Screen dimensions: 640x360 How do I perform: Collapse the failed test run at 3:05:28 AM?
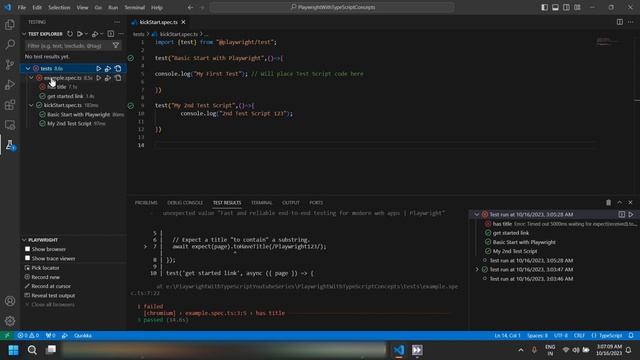pos(476,214)
